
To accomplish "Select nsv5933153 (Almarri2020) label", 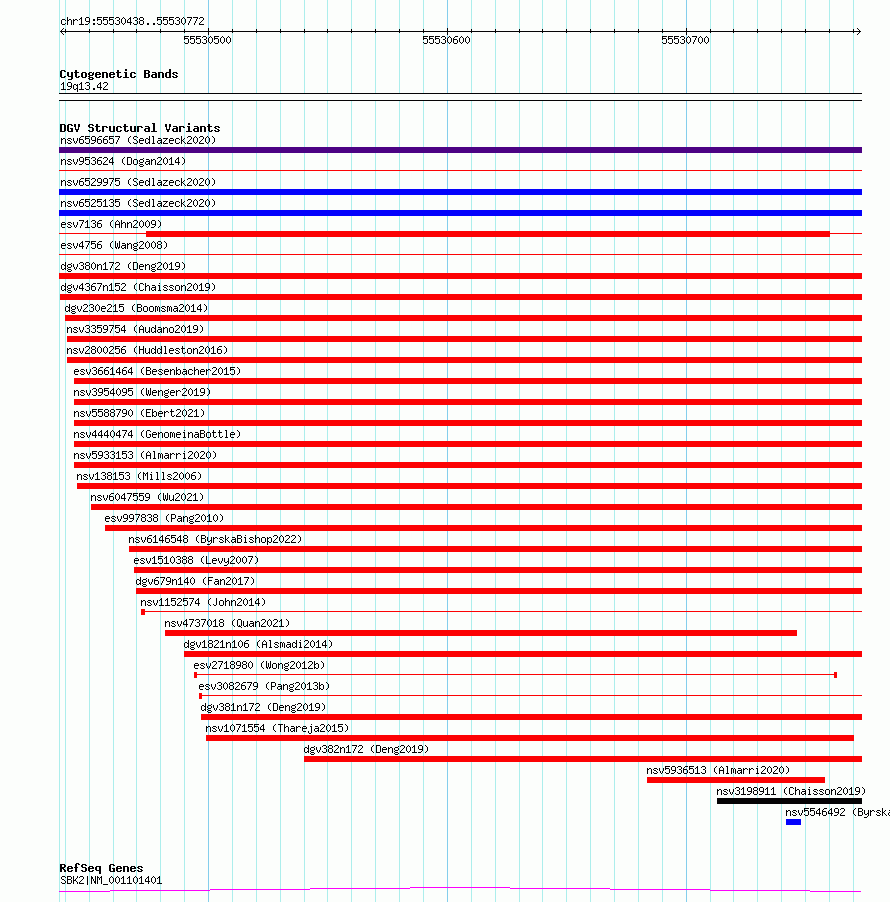I will coord(145,456).
